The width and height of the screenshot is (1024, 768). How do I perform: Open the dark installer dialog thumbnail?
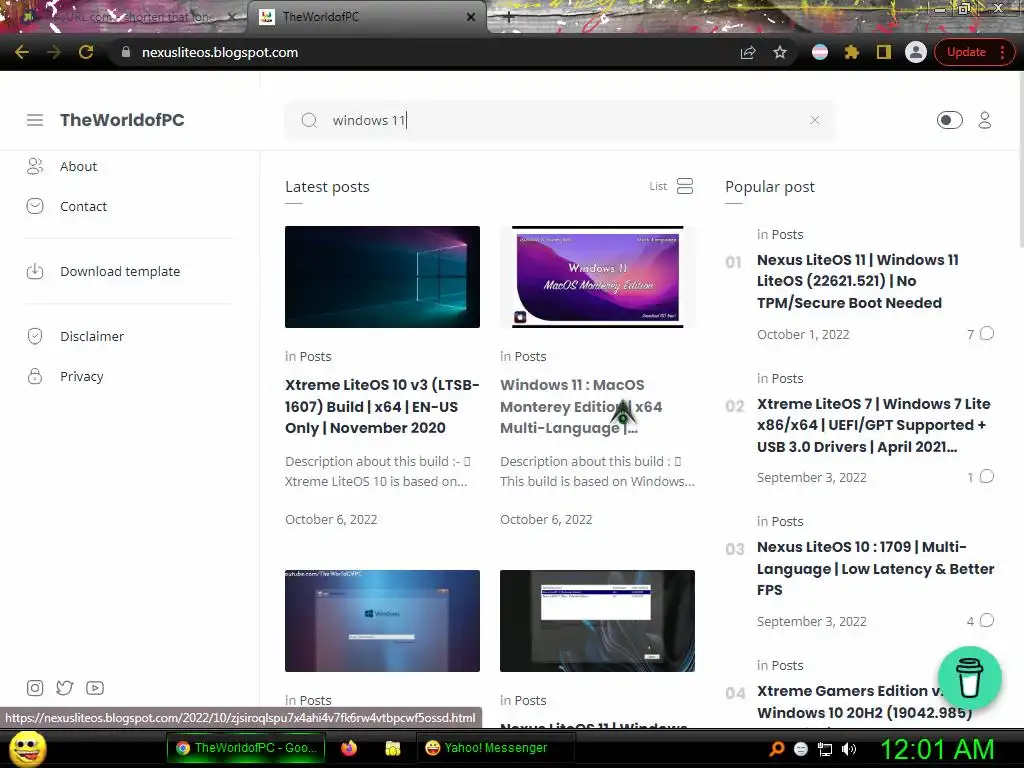point(597,620)
